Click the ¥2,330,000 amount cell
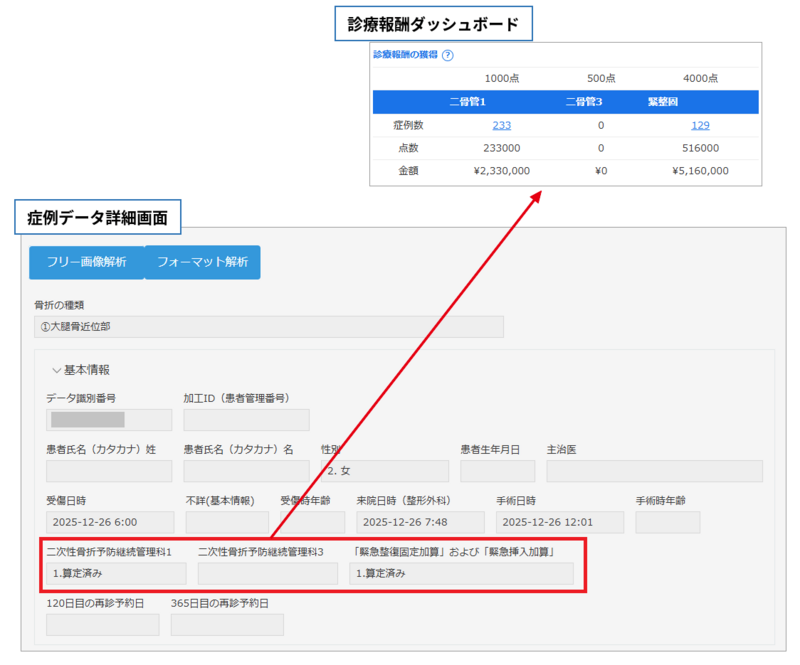Viewport: 800px width, 665px height. click(502, 171)
